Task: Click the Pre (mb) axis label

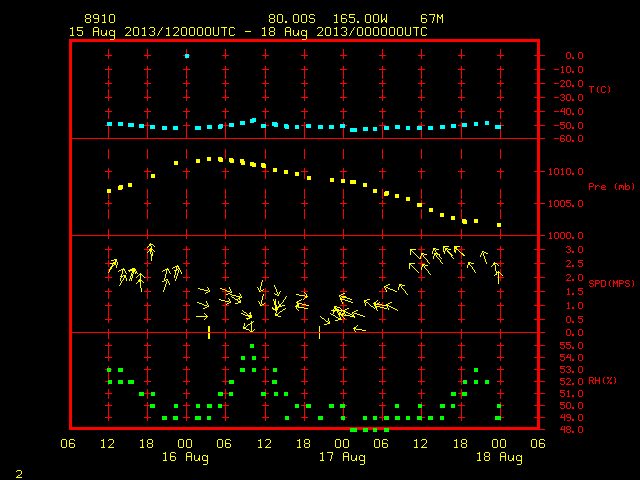Action: 611,187
